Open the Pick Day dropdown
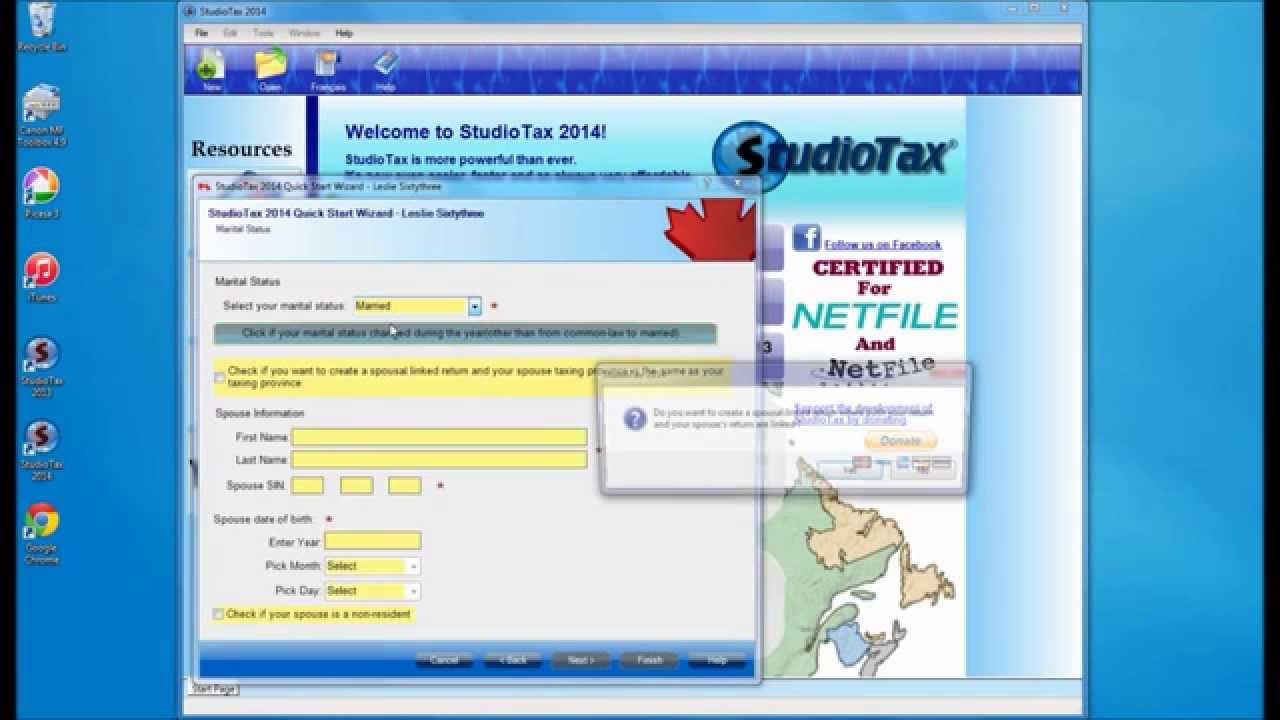Viewport: 1280px width, 720px height. (413, 591)
